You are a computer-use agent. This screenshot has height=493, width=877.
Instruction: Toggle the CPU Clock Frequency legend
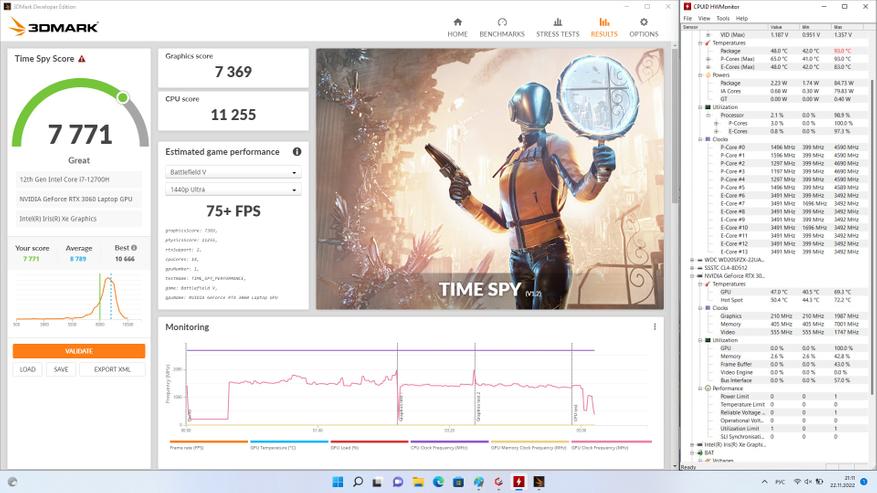pos(449,445)
